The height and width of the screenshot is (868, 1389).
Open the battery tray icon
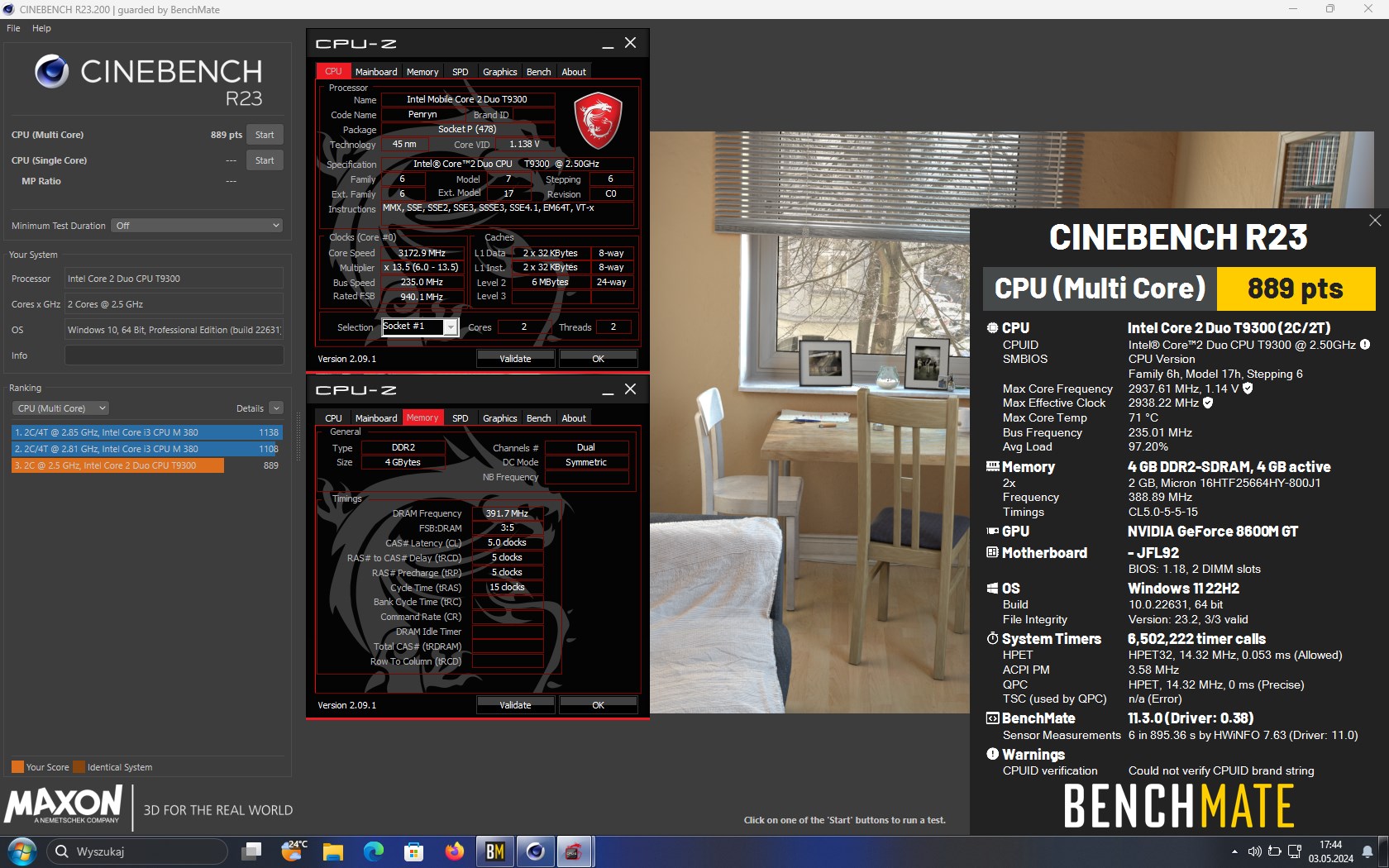1274,851
